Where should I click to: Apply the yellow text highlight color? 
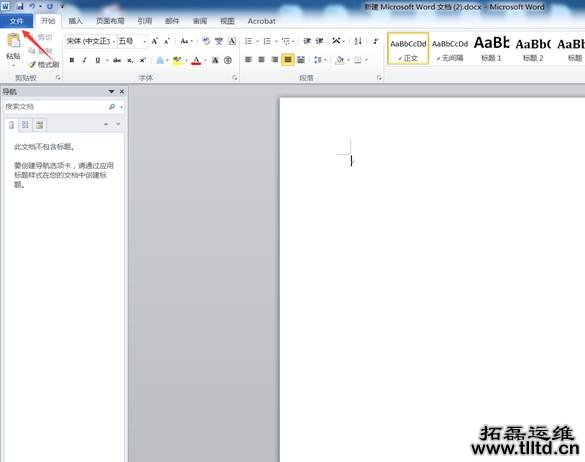pos(177,60)
